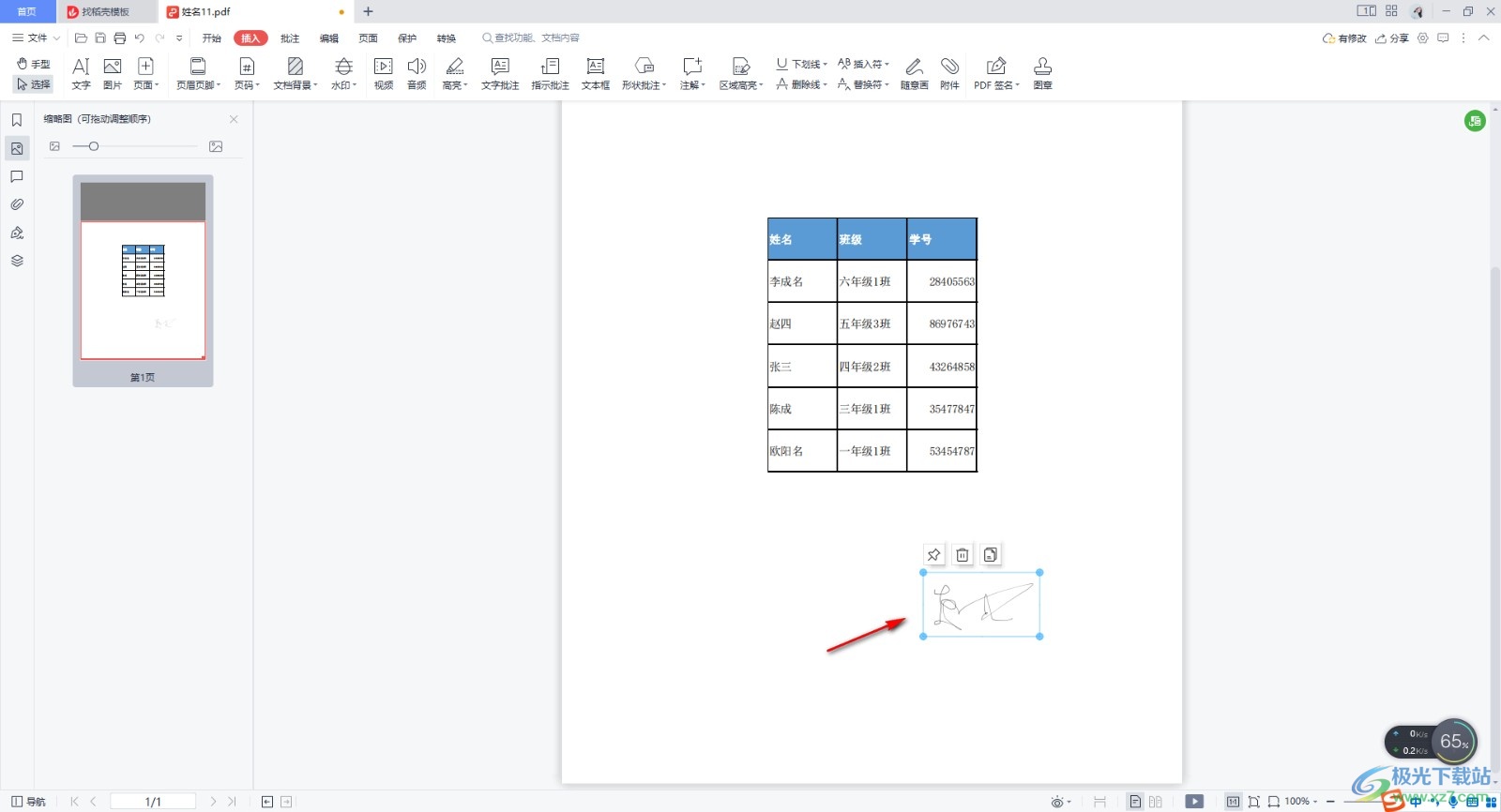Screen dimensions: 1501x812
Task: Add a text comment with 文字批注
Action: [500, 73]
